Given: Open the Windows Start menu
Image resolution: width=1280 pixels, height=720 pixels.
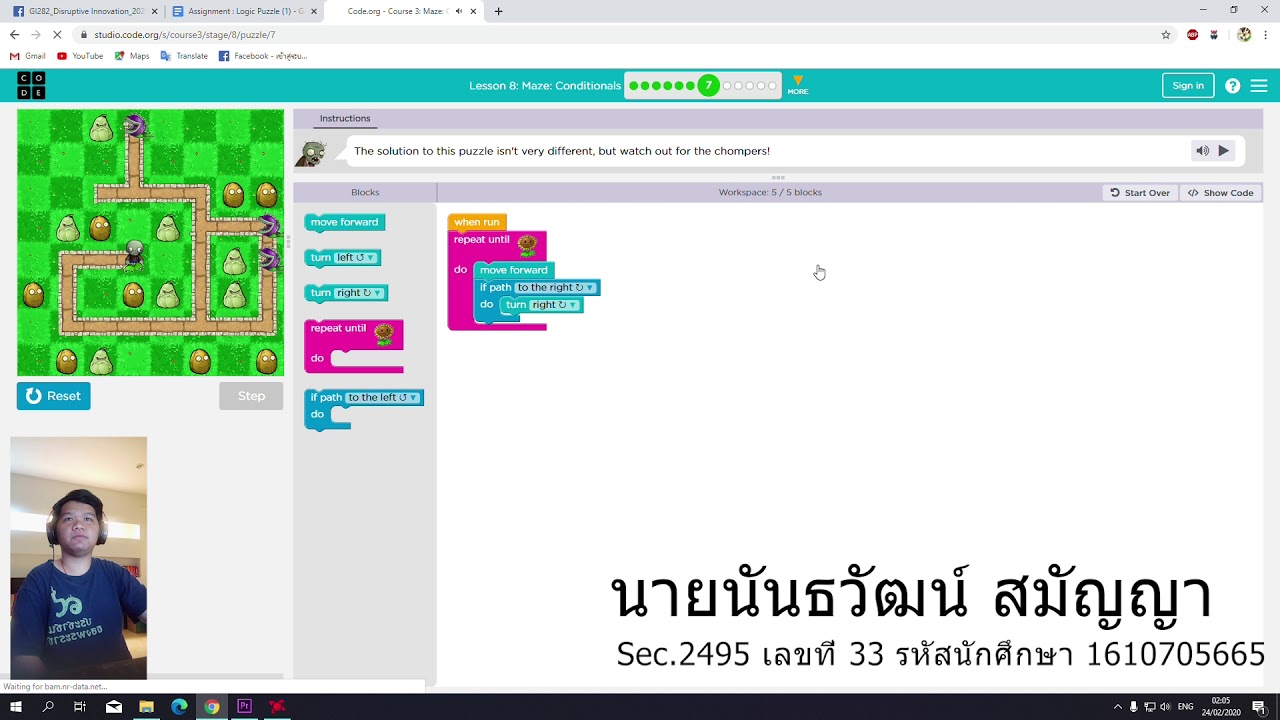Looking at the screenshot, I should [16, 707].
